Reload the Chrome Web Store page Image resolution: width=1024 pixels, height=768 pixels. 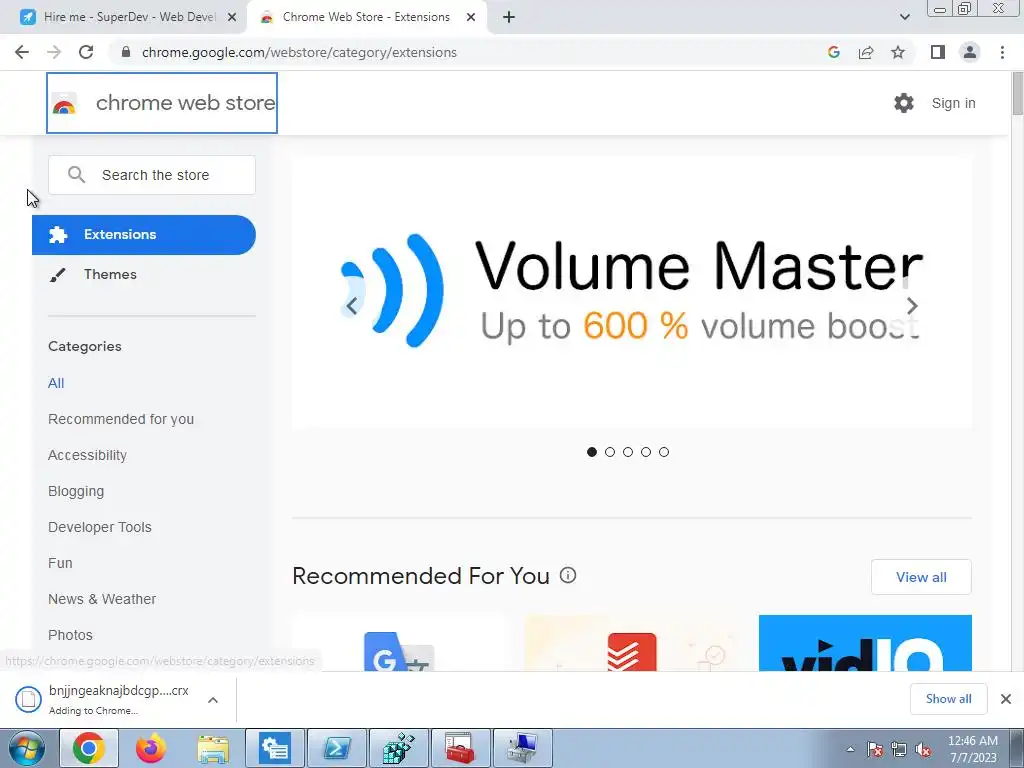pyautogui.click(x=86, y=52)
